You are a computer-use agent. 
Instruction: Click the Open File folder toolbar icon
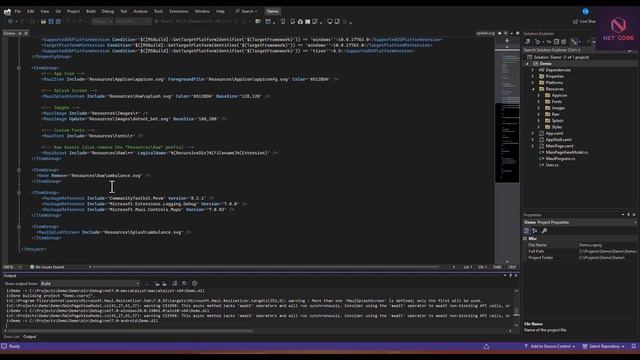pyautogui.click(x=43, y=22)
